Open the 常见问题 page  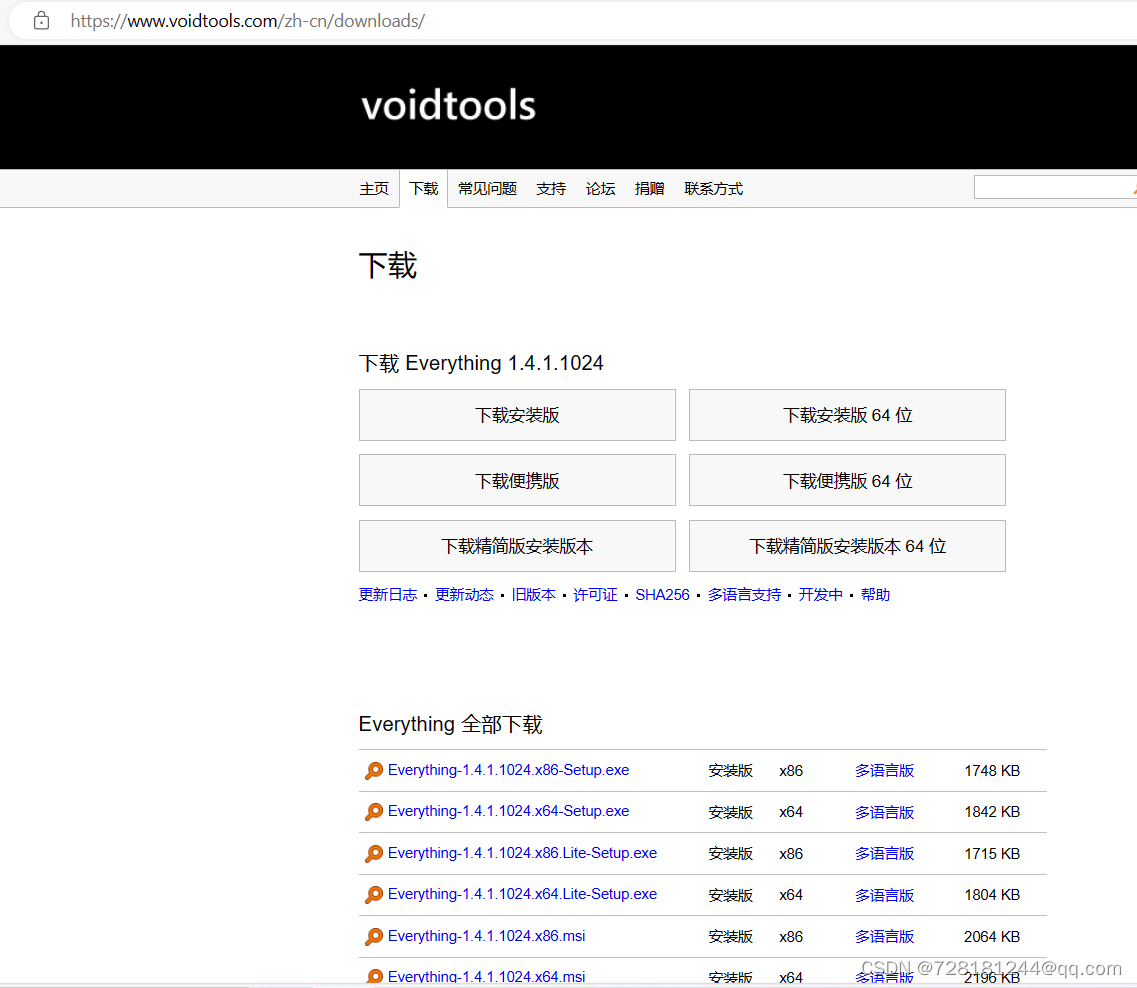point(487,188)
